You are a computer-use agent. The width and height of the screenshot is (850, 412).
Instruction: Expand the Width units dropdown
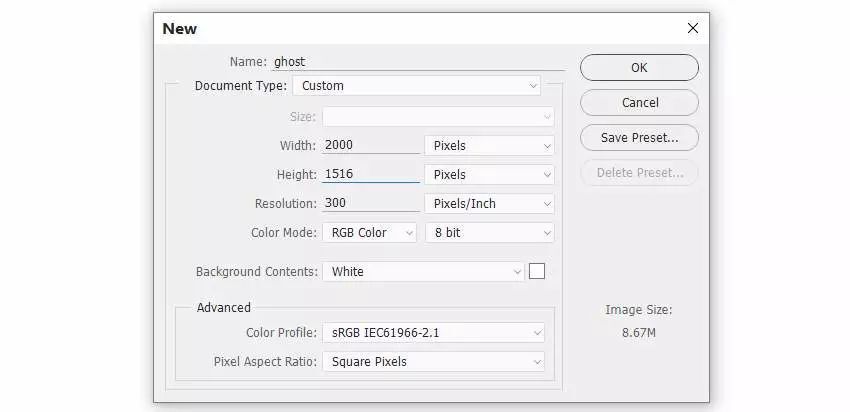[489, 145]
